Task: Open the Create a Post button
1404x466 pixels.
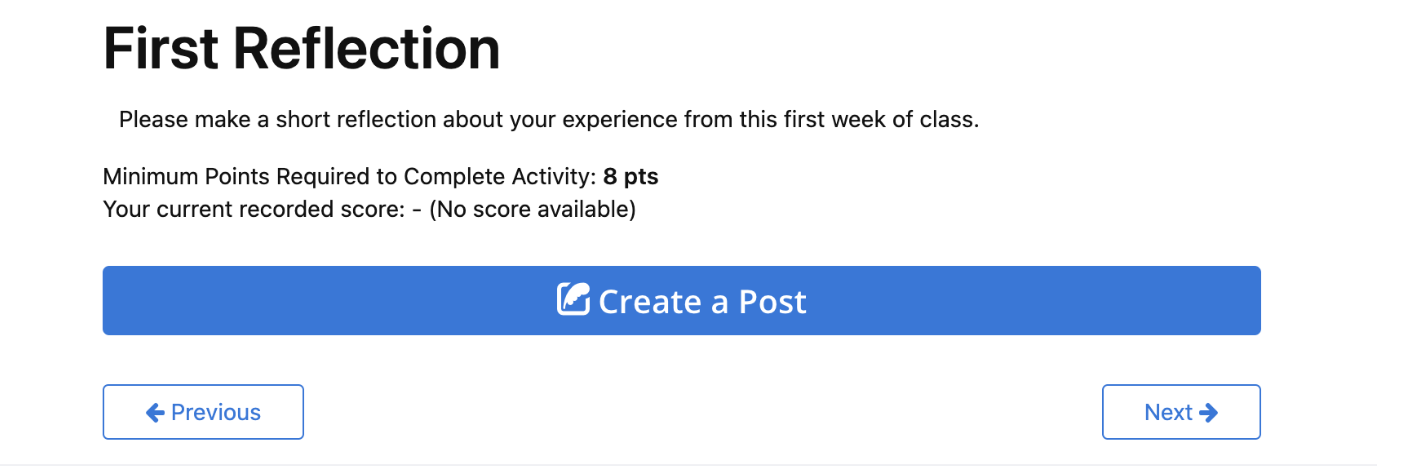Action: 681,300
